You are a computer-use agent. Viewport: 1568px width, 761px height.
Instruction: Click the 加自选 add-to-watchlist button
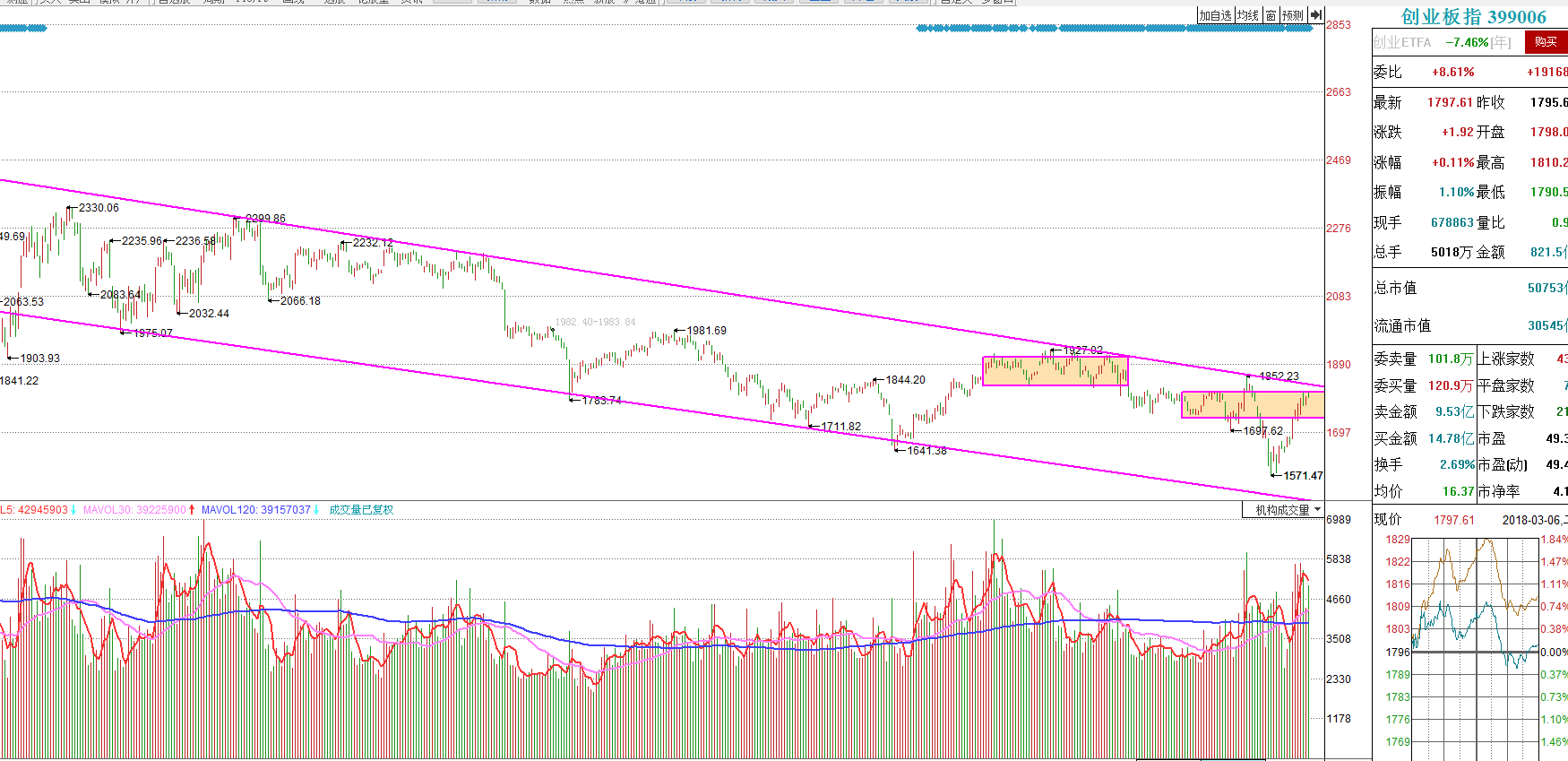[1216, 15]
